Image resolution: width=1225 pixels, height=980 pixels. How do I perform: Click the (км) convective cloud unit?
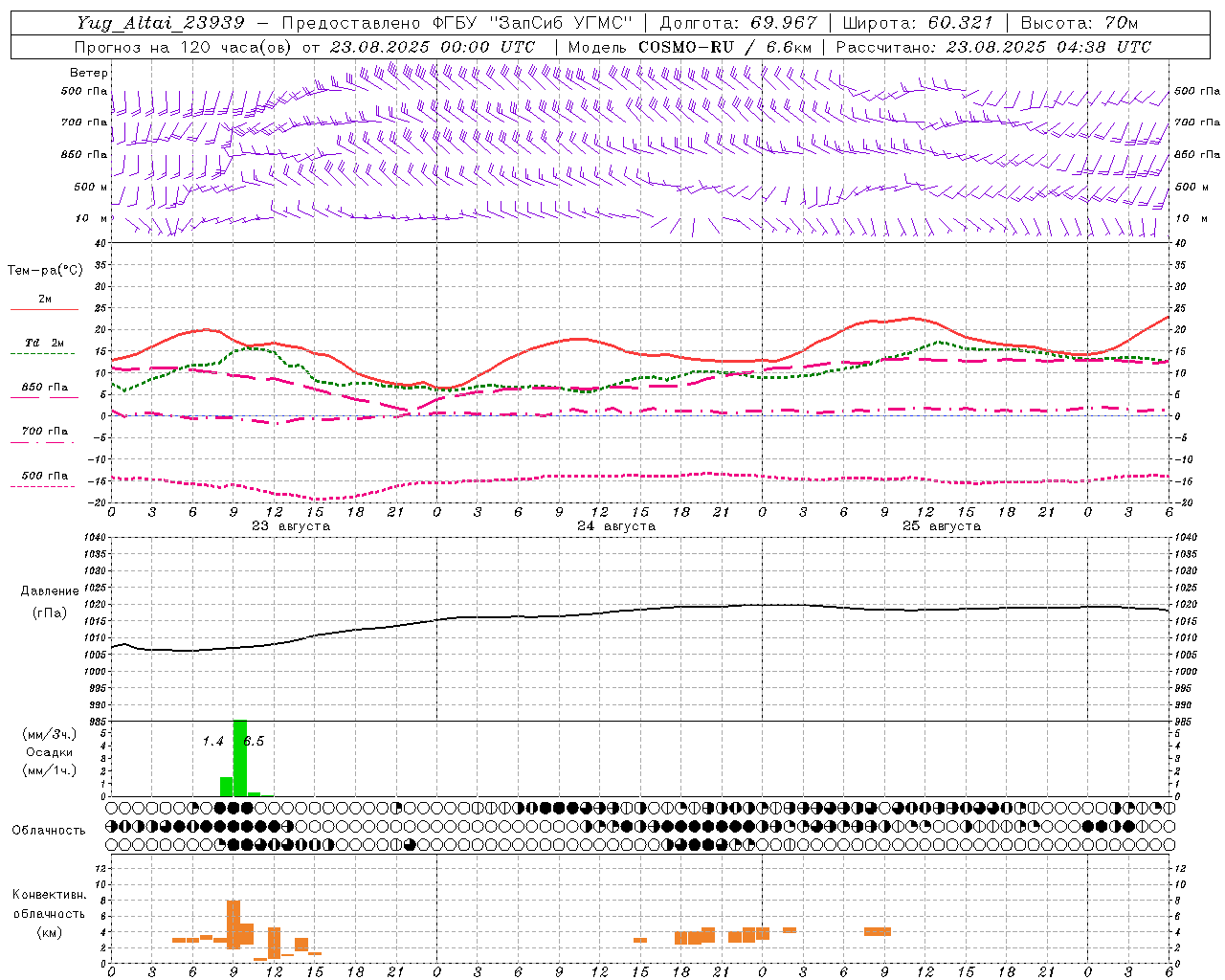point(49,932)
